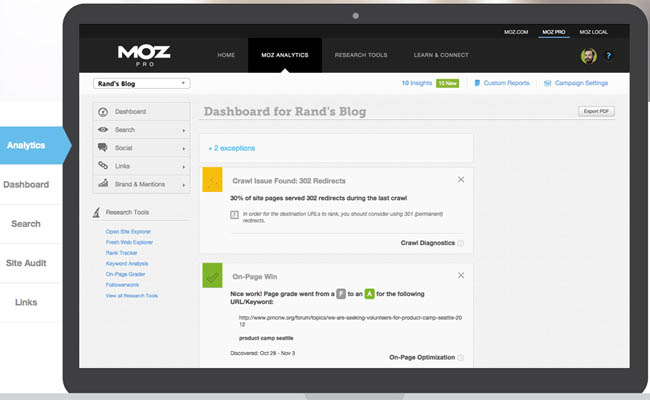Click the 'Crawl Issue Found: 302 Redirects' title
Image resolution: width=650 pixels, height=400 pixels.
[x=289, y=181]
